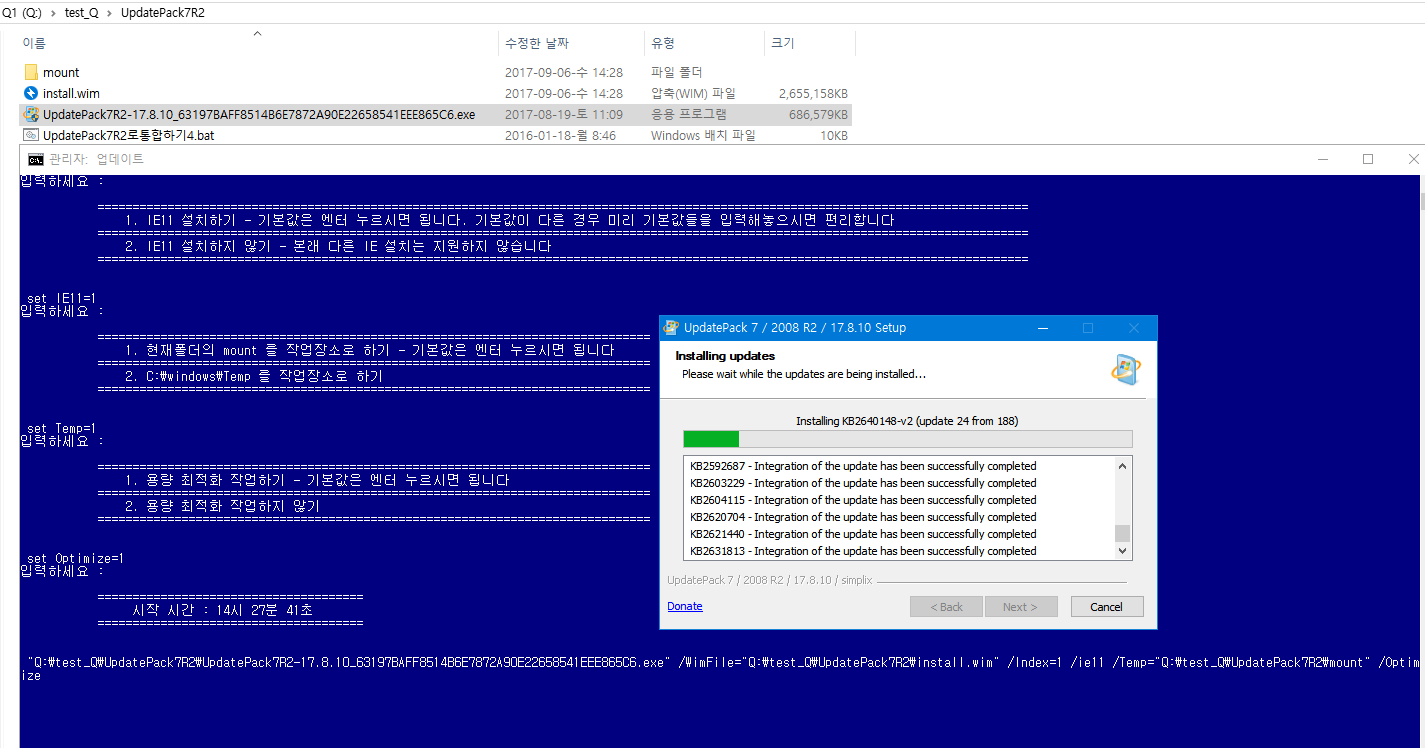
Task: Click the setup installer logo graphic
Action: point(1126,368)
